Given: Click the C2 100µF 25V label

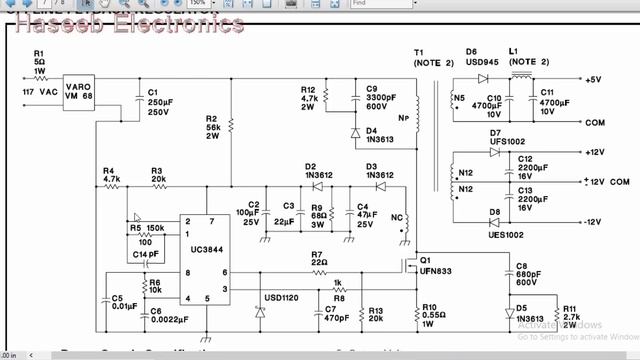Looking at the screenshot, I should point(248,213).
